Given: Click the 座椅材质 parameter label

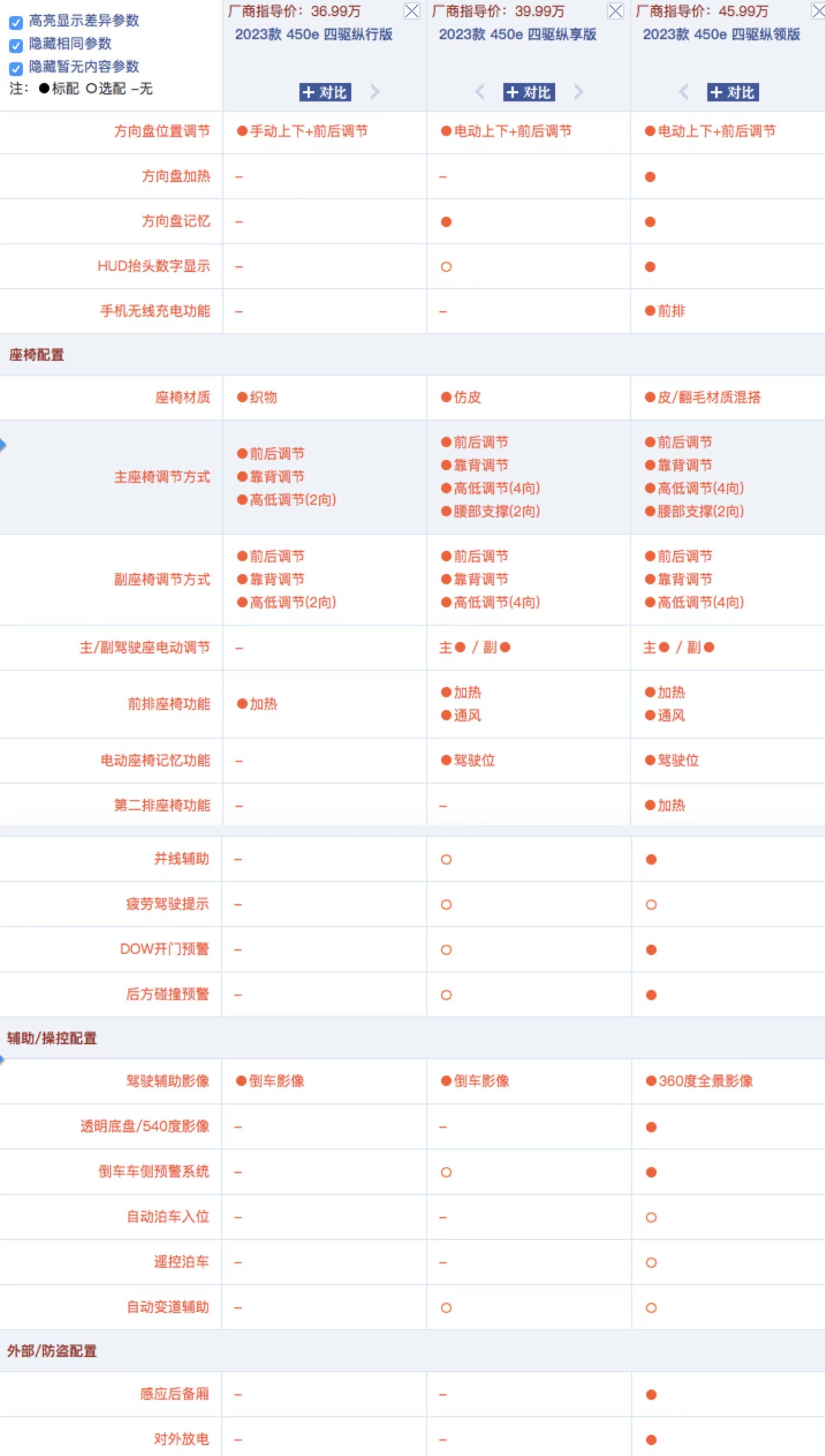Looking at the screenshot, I should point(183,397).
